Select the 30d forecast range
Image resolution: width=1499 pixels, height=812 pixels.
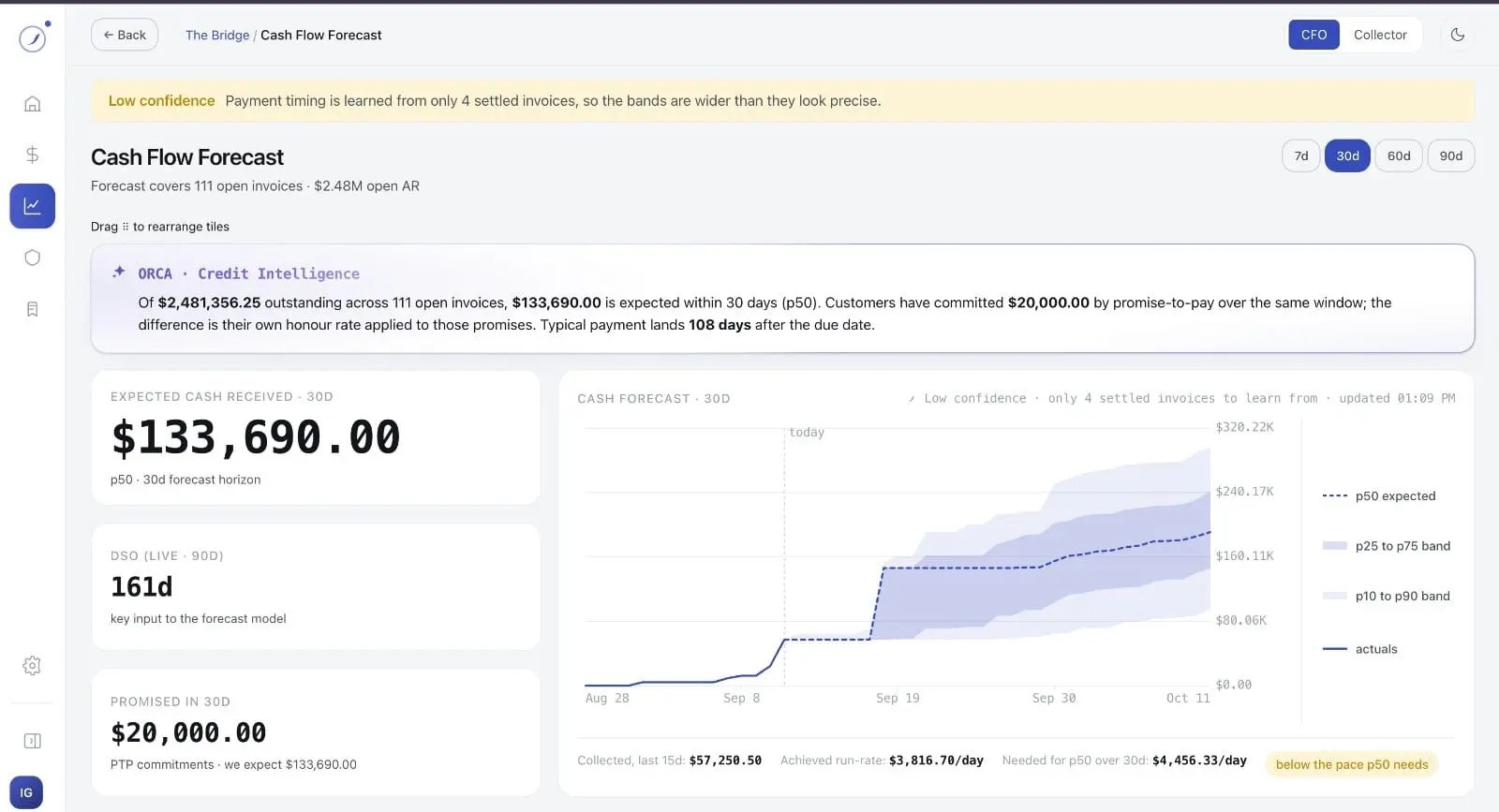point(1347,156)
